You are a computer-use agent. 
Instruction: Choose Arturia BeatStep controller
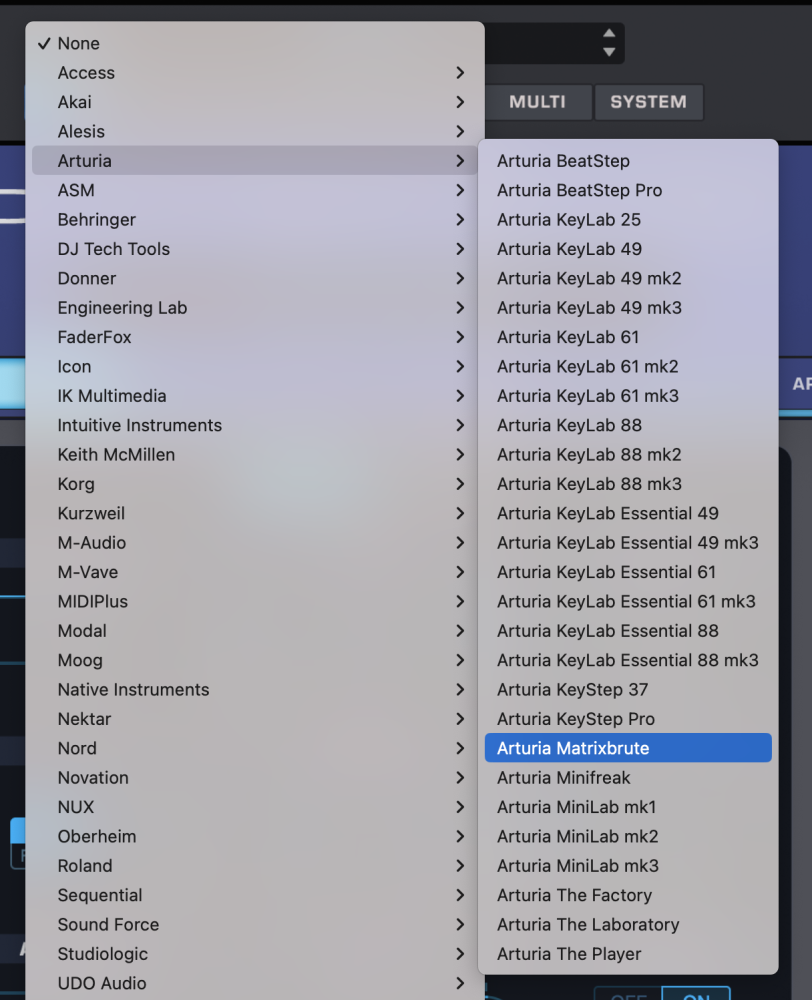point(628,161)
